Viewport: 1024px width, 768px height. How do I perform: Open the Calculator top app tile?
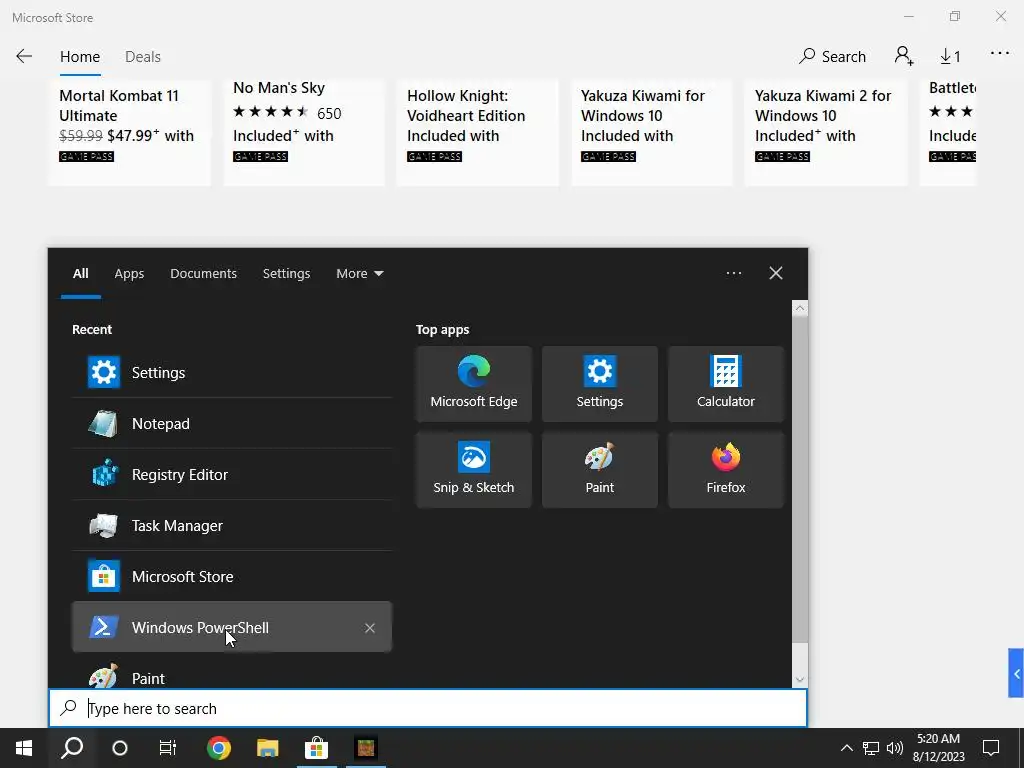[x=726, y=383]
